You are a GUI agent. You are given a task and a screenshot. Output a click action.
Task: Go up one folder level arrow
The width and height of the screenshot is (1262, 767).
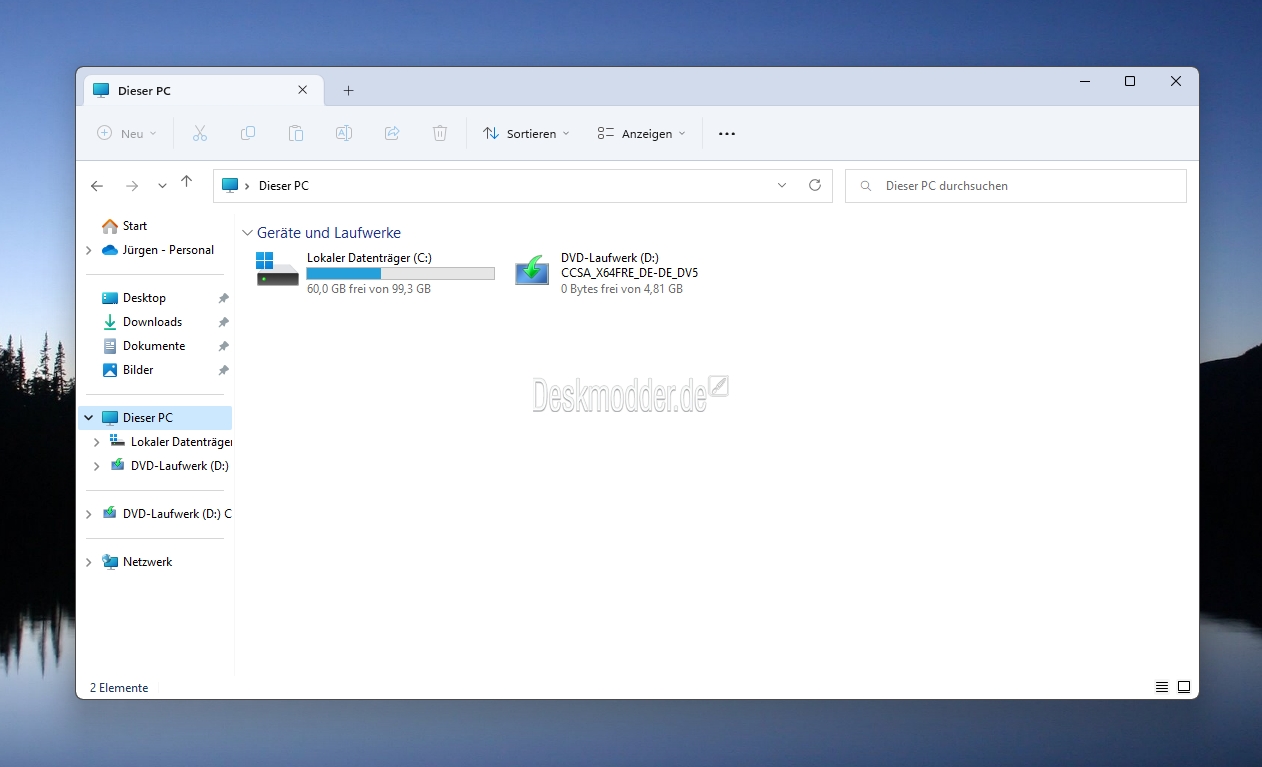[186, 182]
